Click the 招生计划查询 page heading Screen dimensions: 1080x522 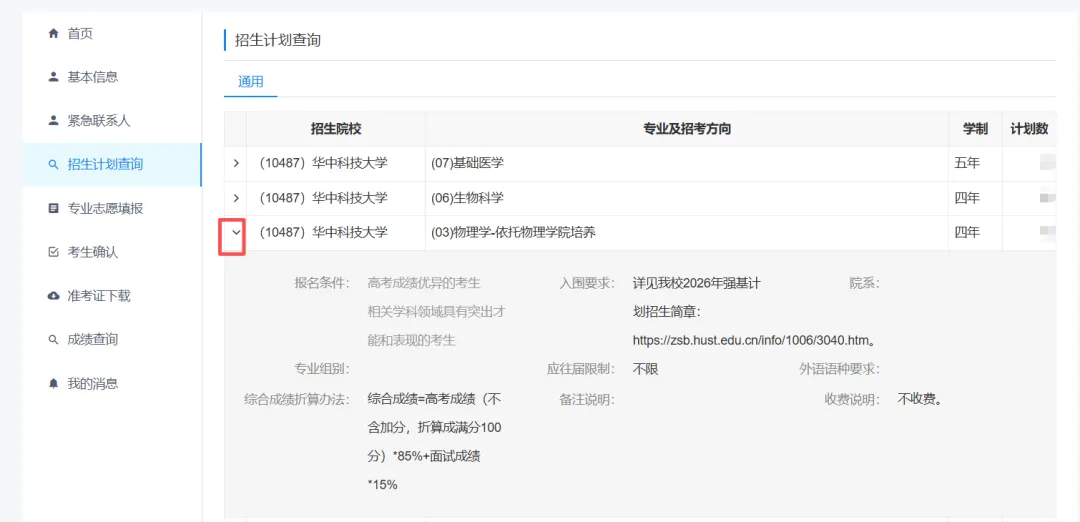click(278, 41)
